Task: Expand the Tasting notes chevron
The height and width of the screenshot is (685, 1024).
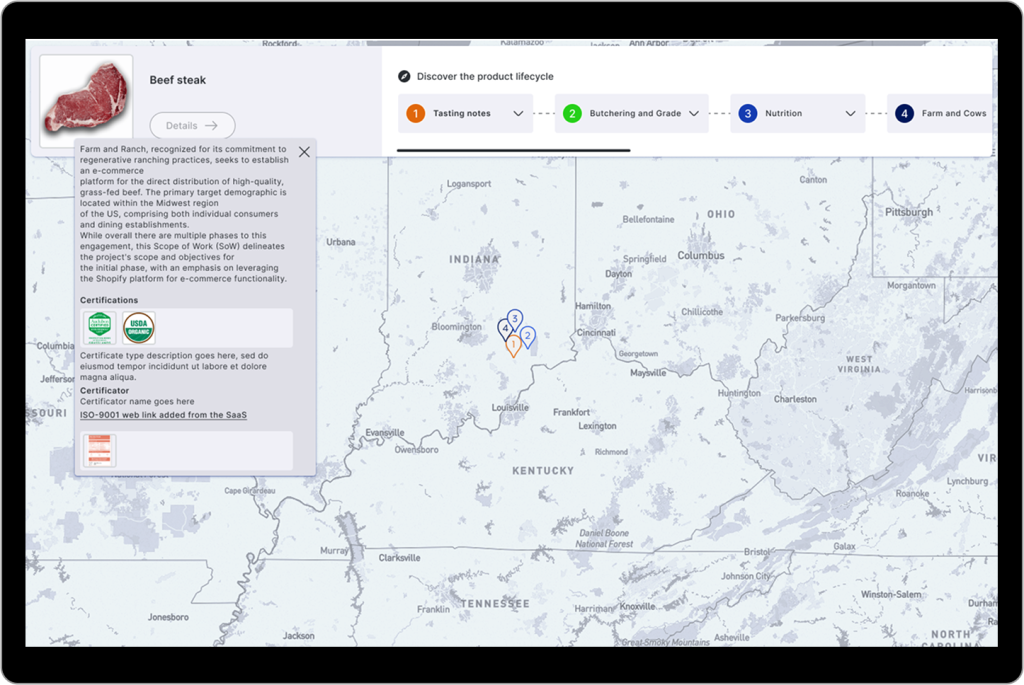Action: (518, 114)
